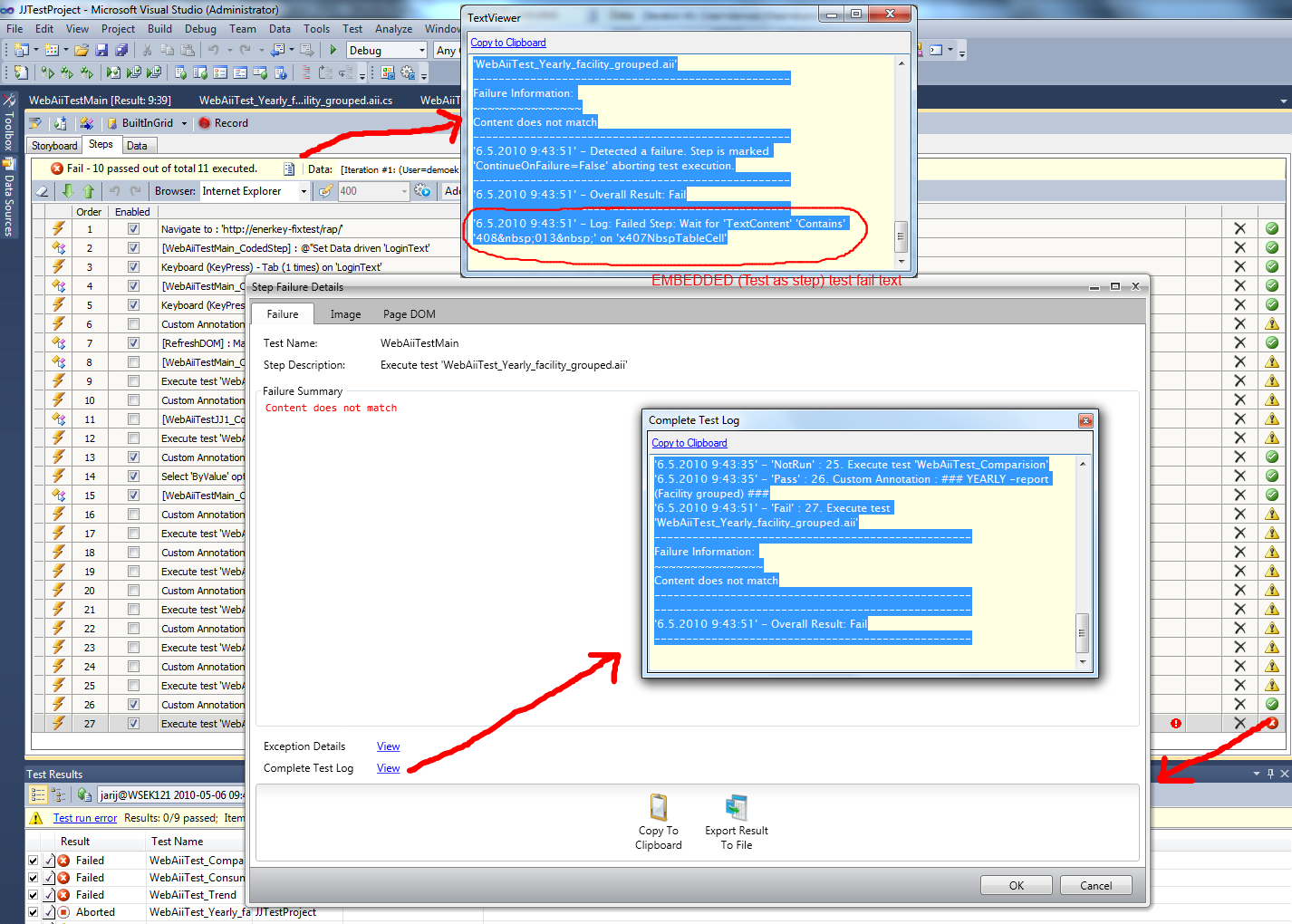
Task: Click the delete X icon for step 14
Action: 1240,476
